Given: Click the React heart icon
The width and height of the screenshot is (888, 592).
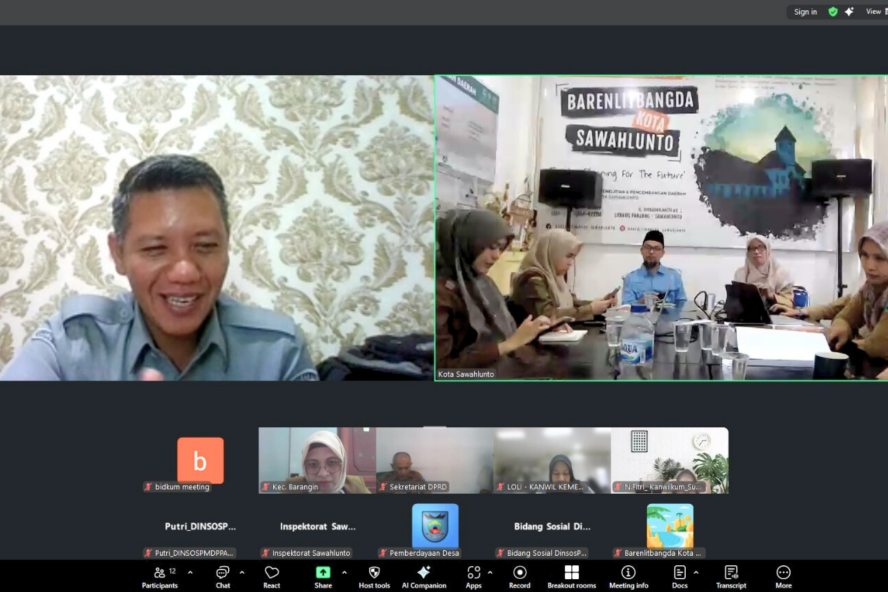Looking at the screenshot, I should [271, 576].
